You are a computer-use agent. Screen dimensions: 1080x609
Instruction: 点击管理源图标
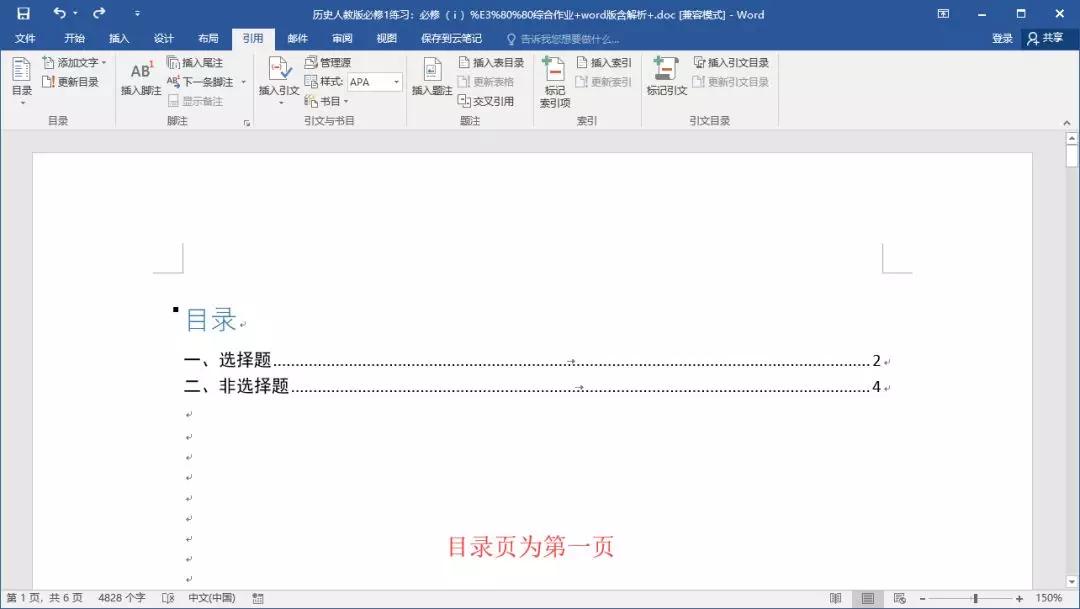click(330, 61)
